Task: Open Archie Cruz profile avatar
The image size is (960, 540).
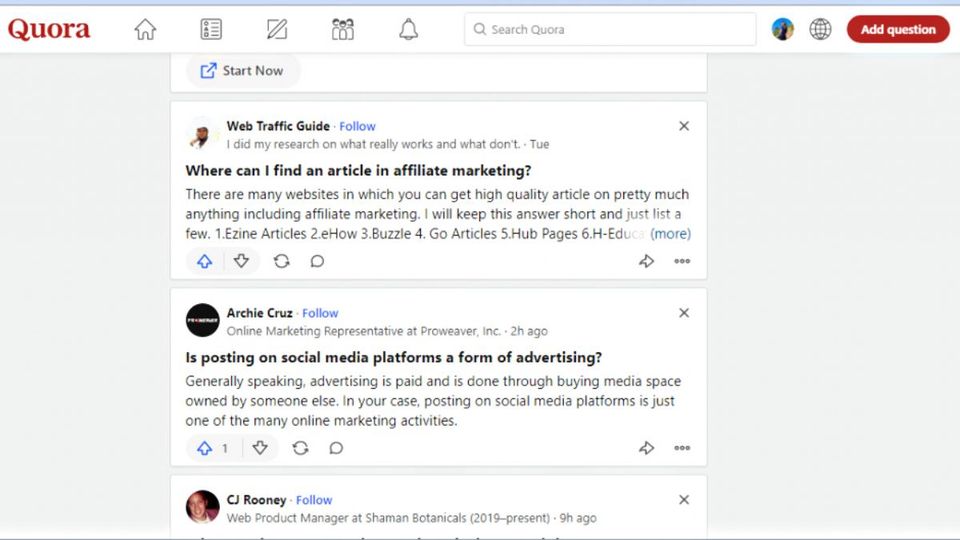Action: coord(203,320)
